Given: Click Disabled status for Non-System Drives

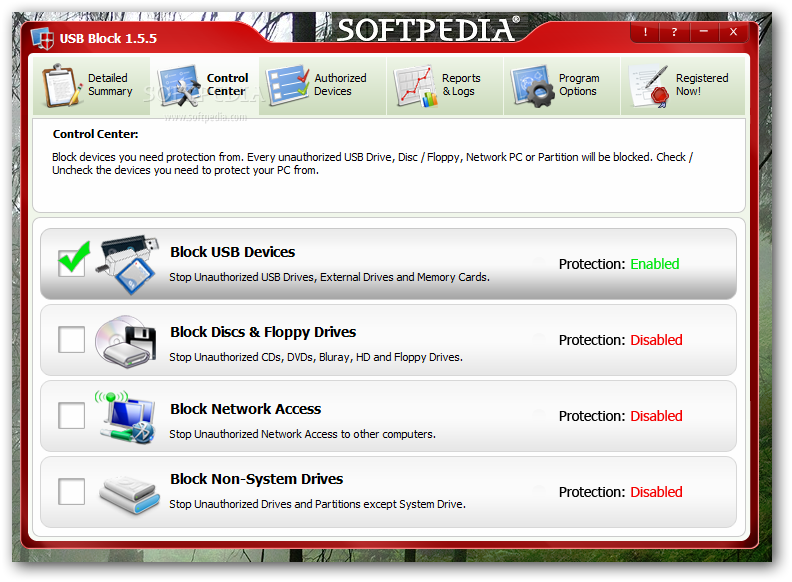Looking at the screenshot, I should [656, 492].
